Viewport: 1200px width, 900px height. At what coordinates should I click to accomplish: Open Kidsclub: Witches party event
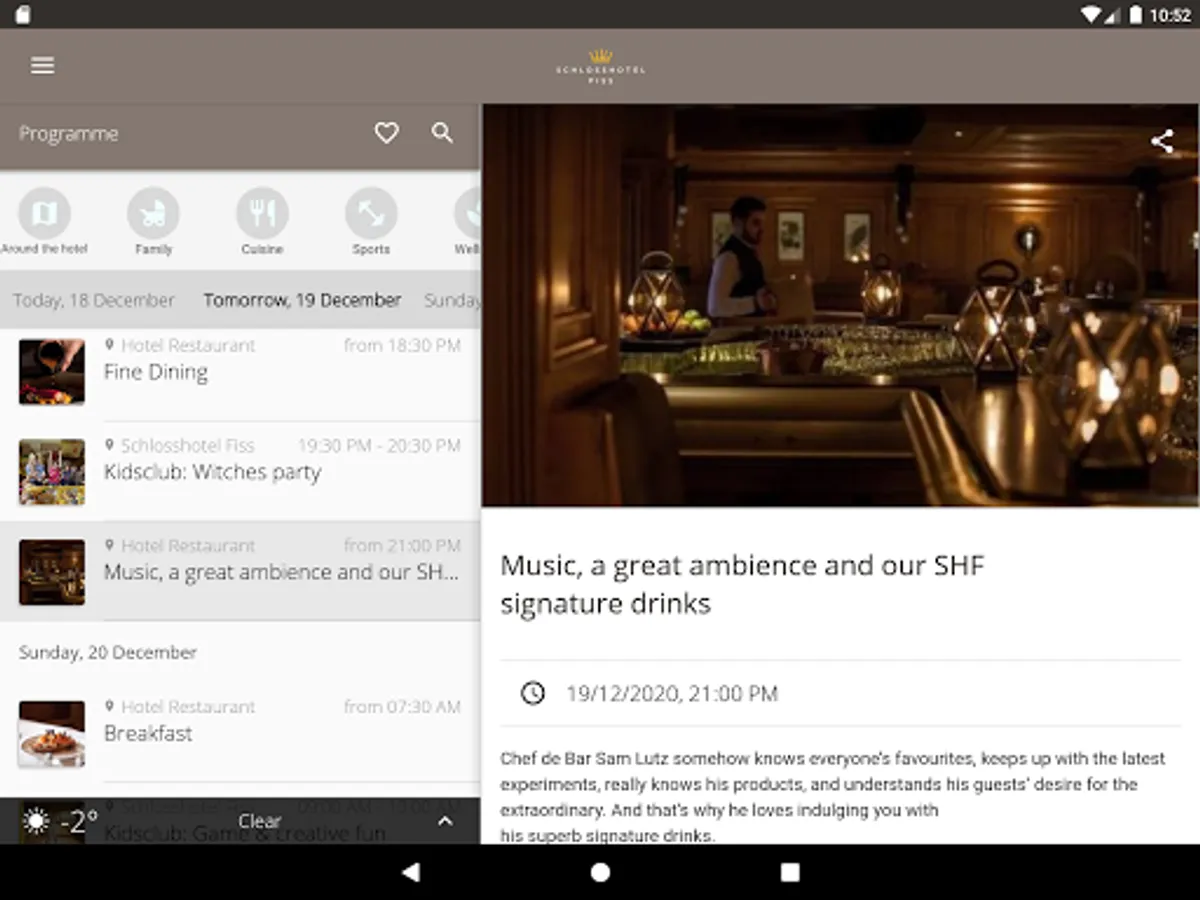[240, 472]
